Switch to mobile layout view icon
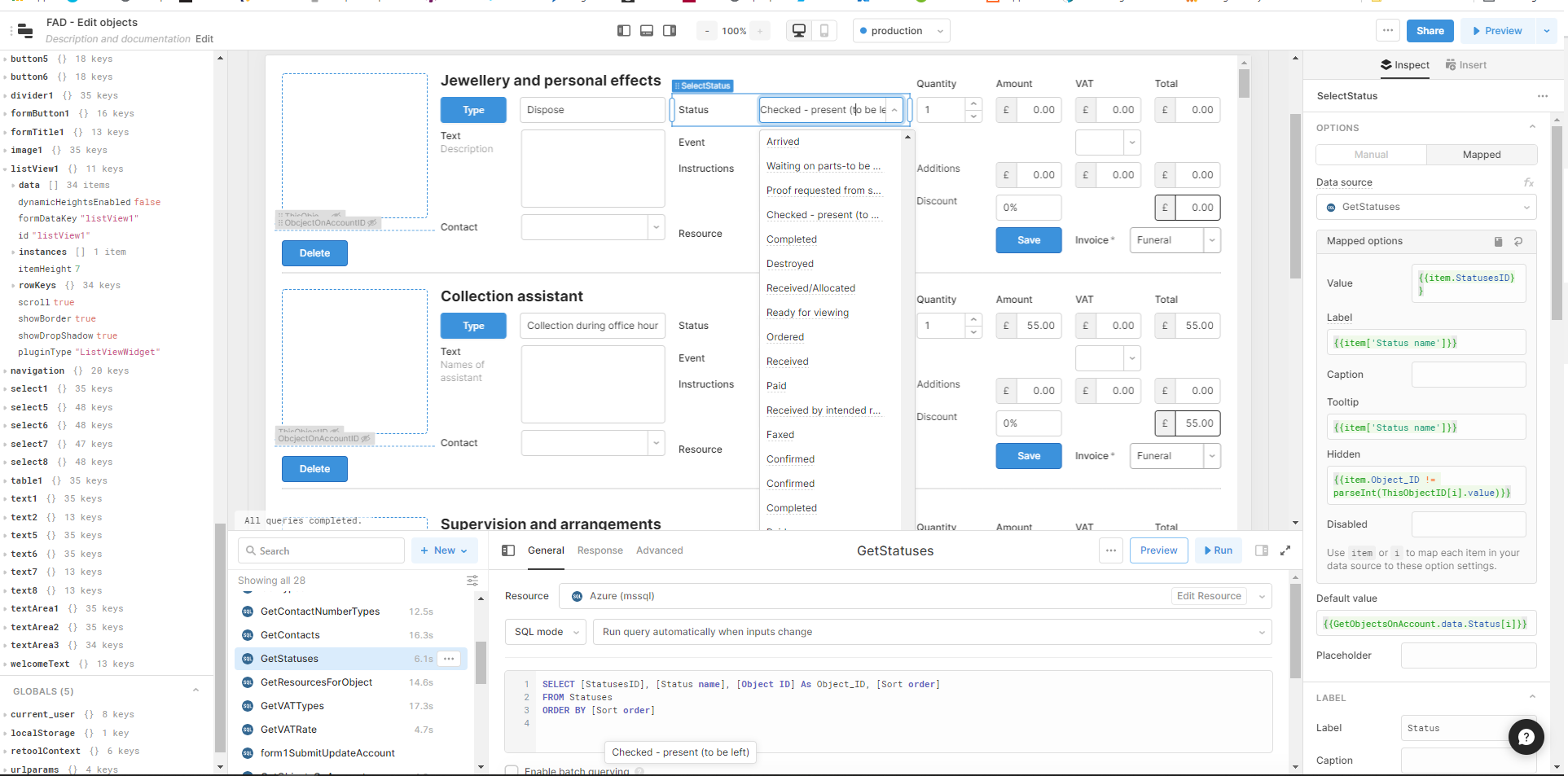This screenshot has height=776, width=1568. [x=824, y=31]
